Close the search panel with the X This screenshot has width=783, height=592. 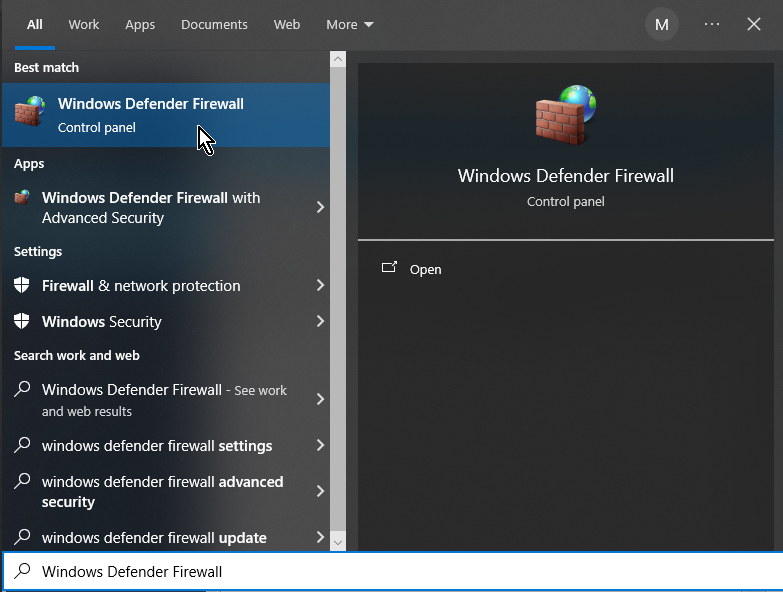coord(754,24)
